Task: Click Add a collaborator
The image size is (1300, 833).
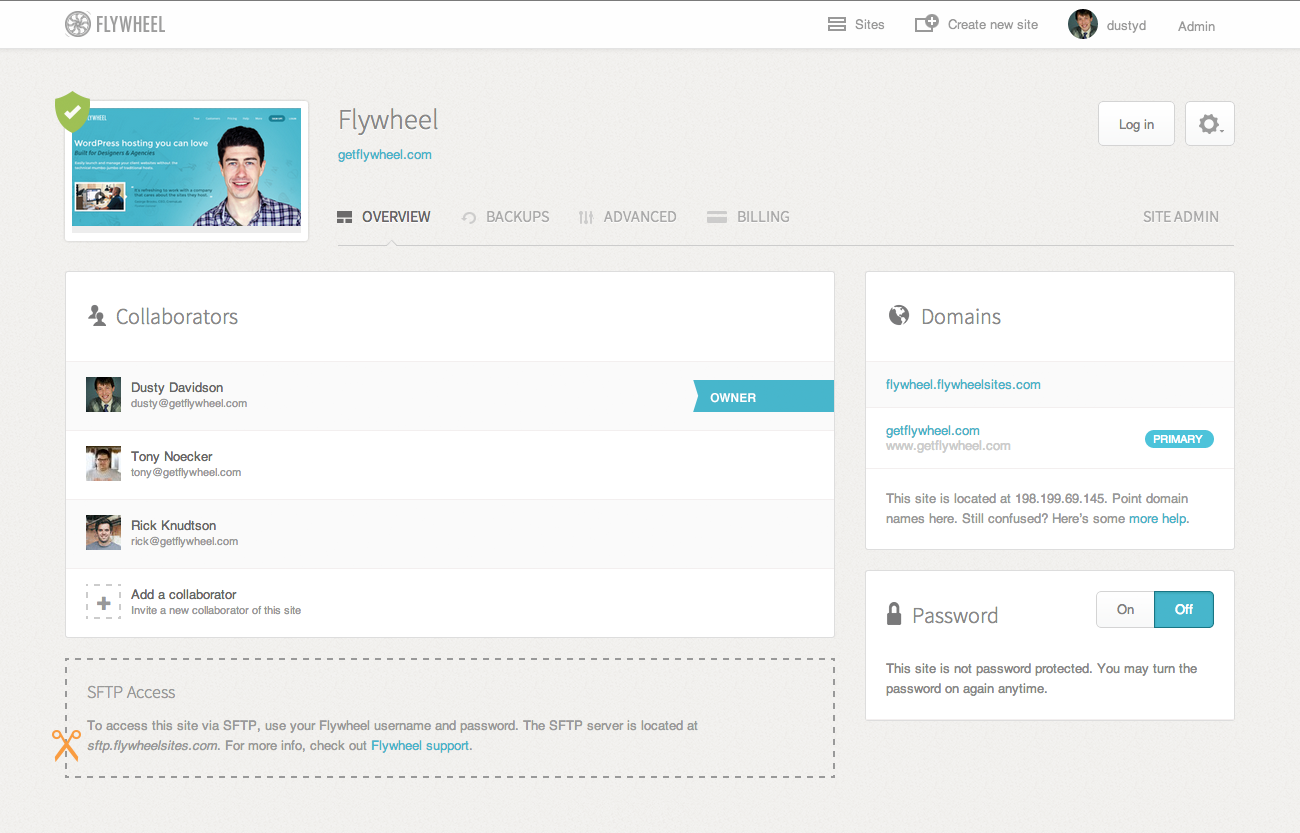Action: [184, 594]
